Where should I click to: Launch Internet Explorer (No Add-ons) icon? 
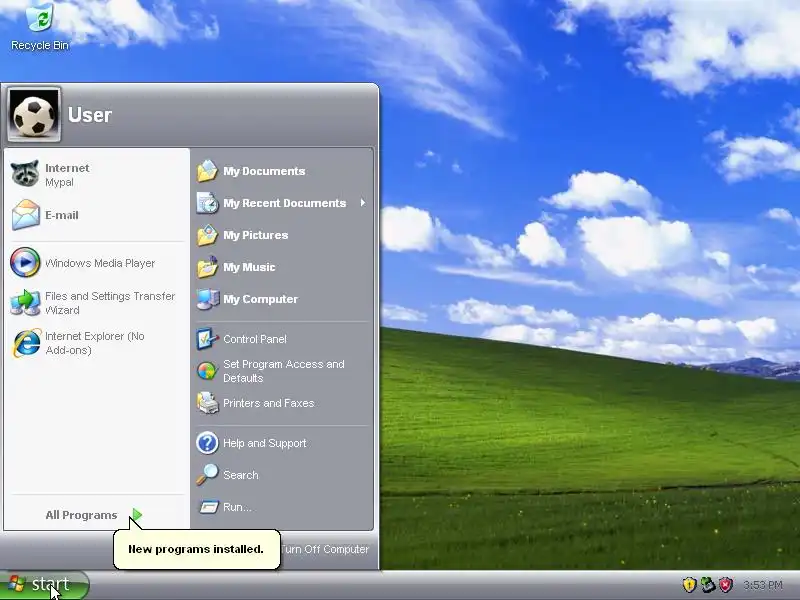pos(26,343)
